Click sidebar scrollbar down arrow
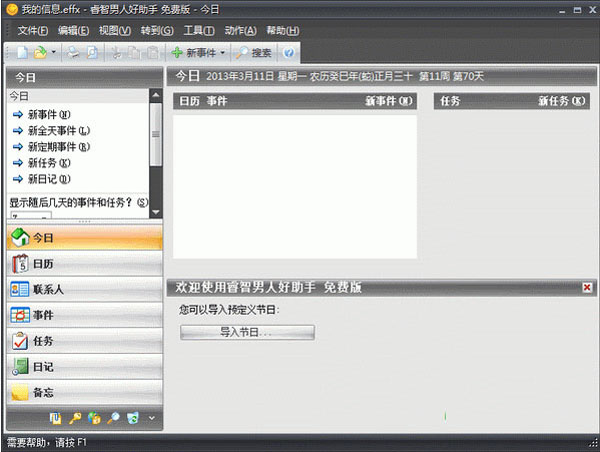 tap(156, 212)
